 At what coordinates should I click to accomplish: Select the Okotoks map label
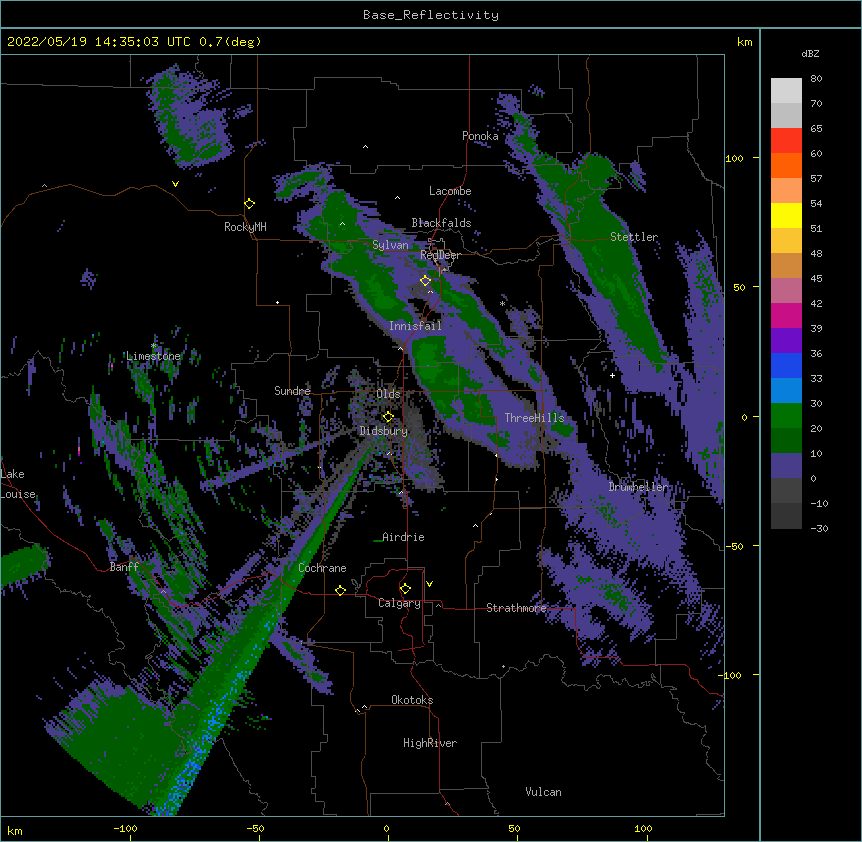(x=412, y=700)
